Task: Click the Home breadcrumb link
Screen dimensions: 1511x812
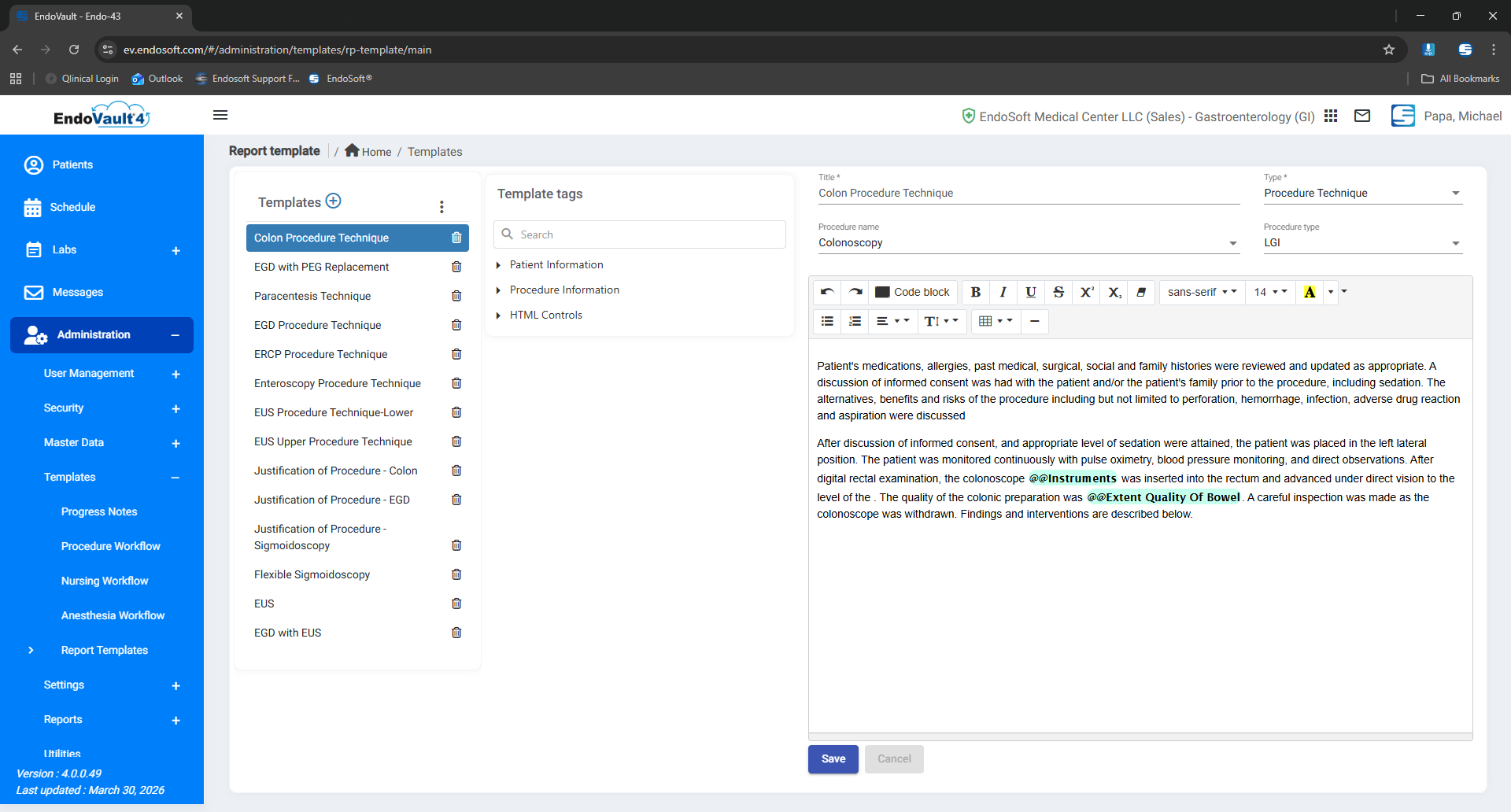Action: [x=368, y=151]
